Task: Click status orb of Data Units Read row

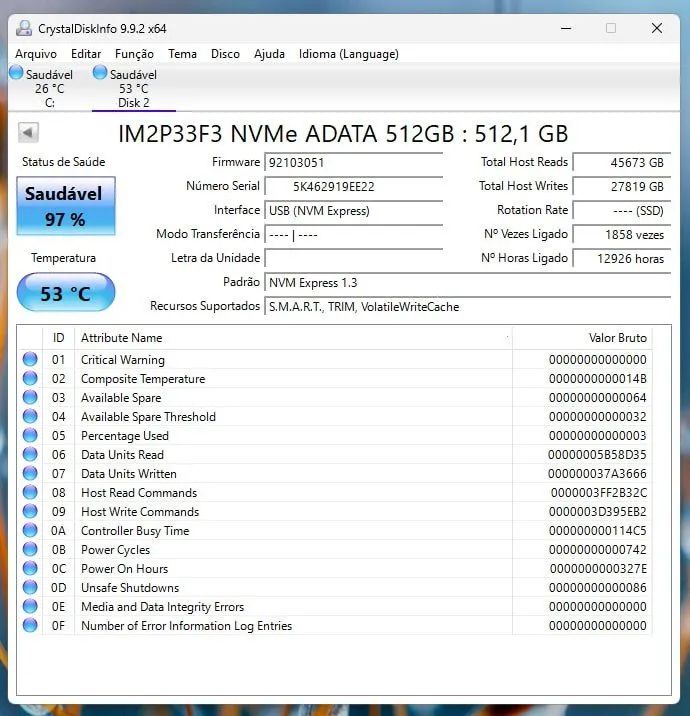Action: tap(30, 454)
